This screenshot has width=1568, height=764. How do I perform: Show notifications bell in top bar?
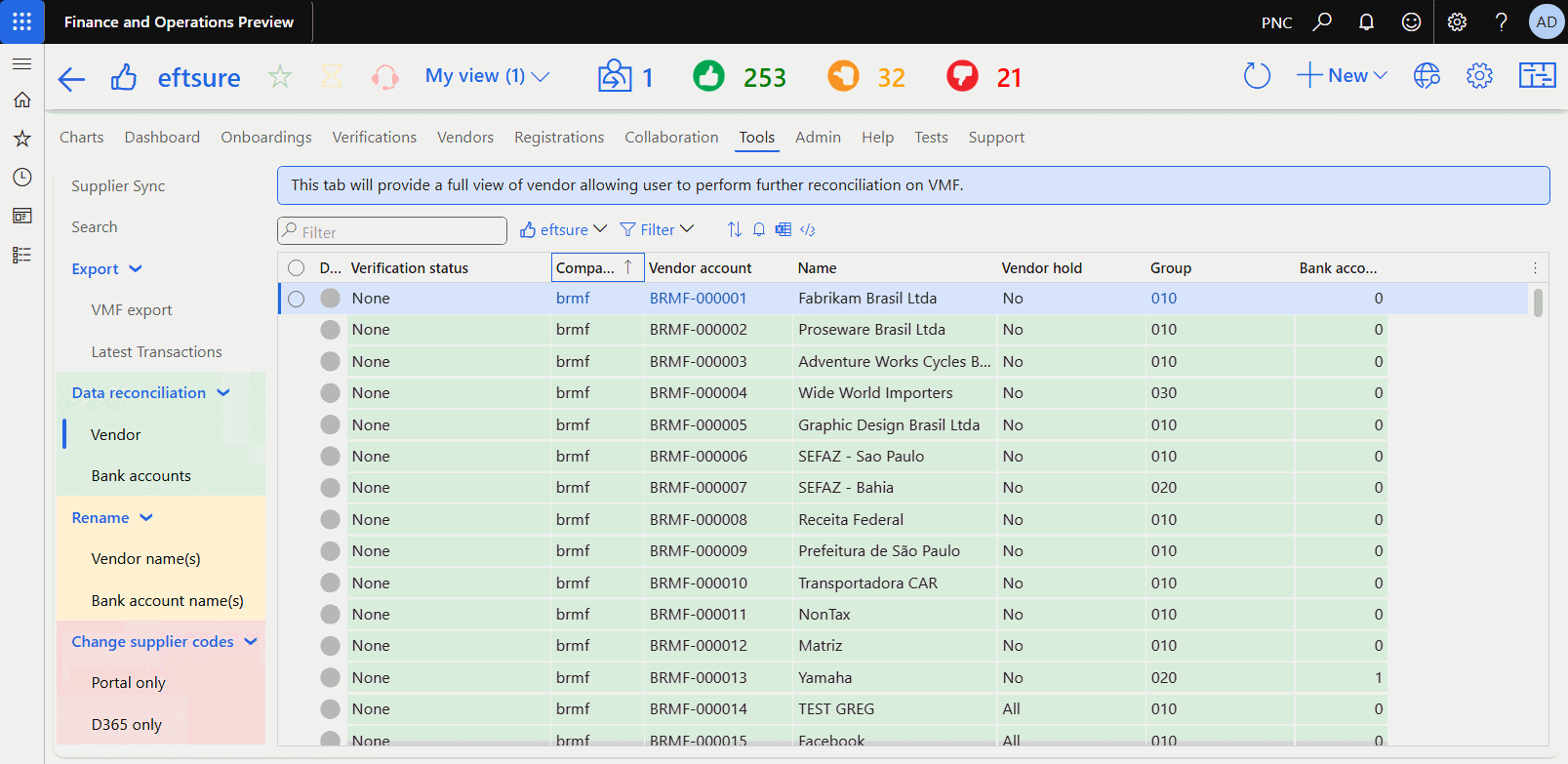[x=1366, y=21]
